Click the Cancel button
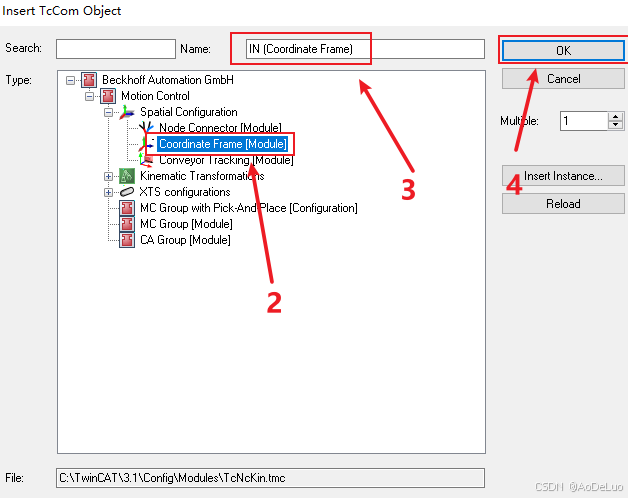Image resolution: width=628 pixels, height=498 pixels. [563, 79]
